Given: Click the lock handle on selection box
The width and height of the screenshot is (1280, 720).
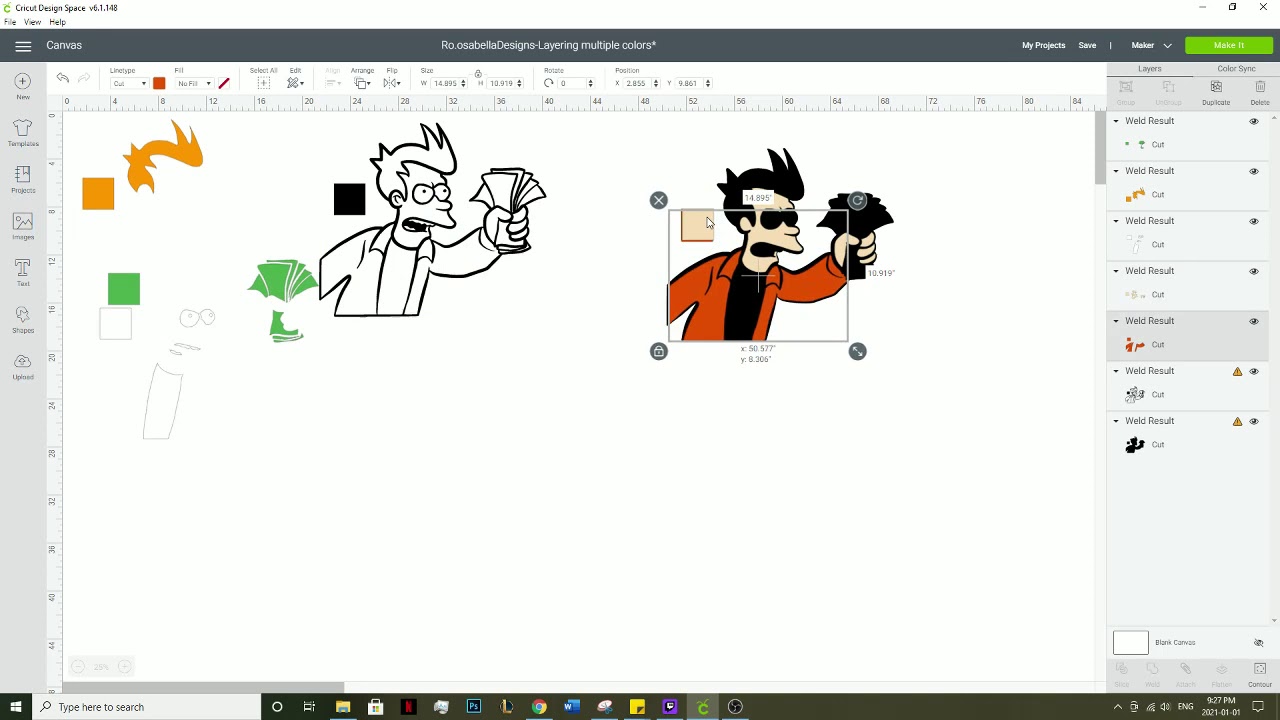Looking at the screenshot, I should pos(658,351).
